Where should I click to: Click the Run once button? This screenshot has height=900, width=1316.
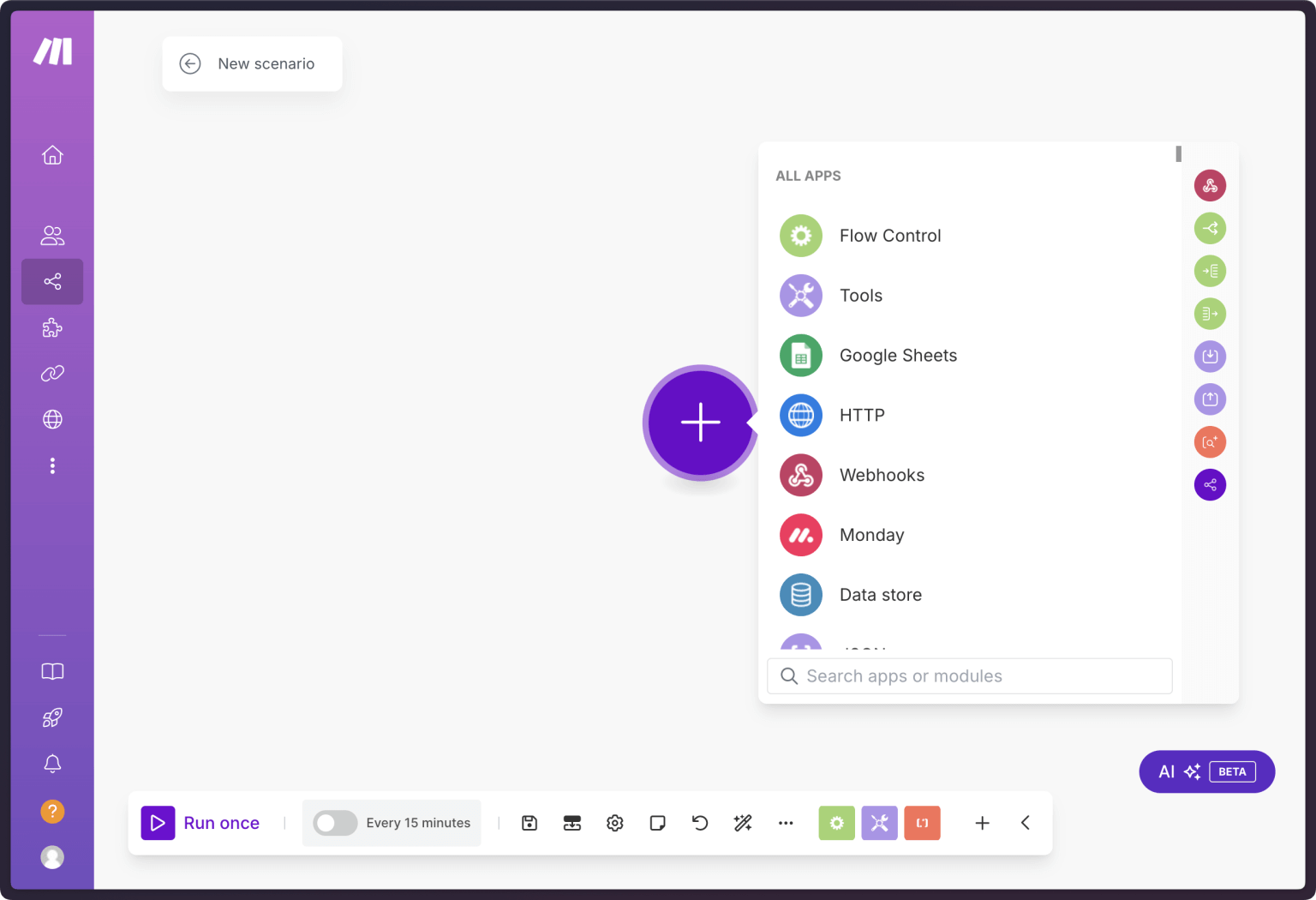(x=201, y=823)
